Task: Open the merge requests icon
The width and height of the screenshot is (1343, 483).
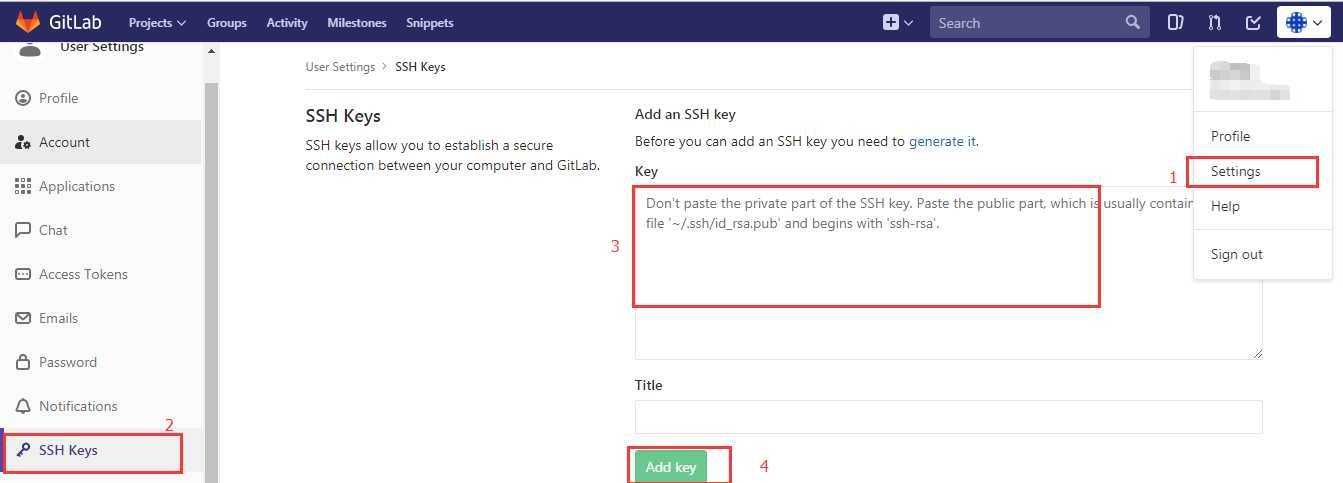Action: (1214, 22)
